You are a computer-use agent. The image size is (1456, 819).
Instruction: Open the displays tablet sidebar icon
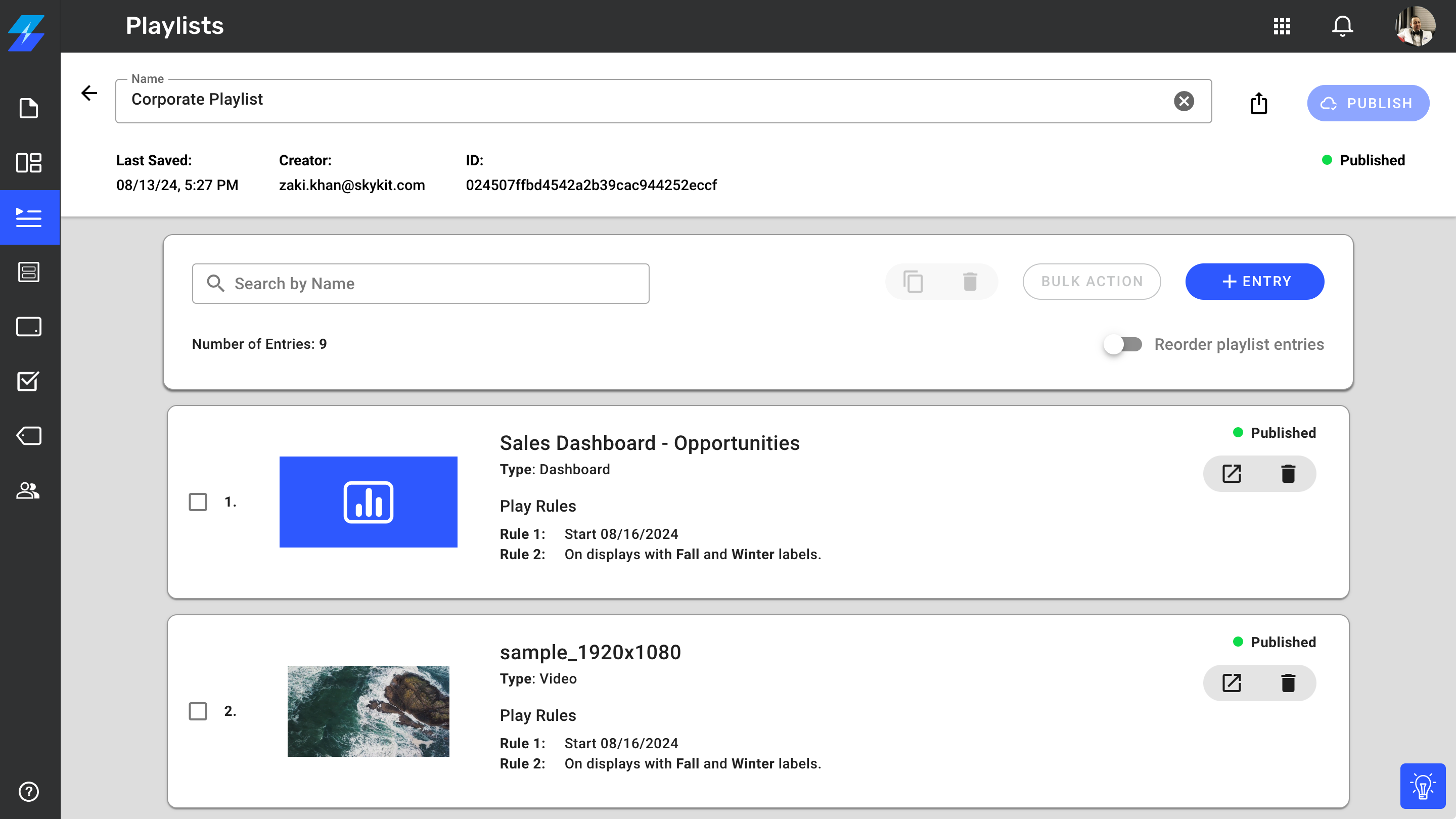(29, 327)
